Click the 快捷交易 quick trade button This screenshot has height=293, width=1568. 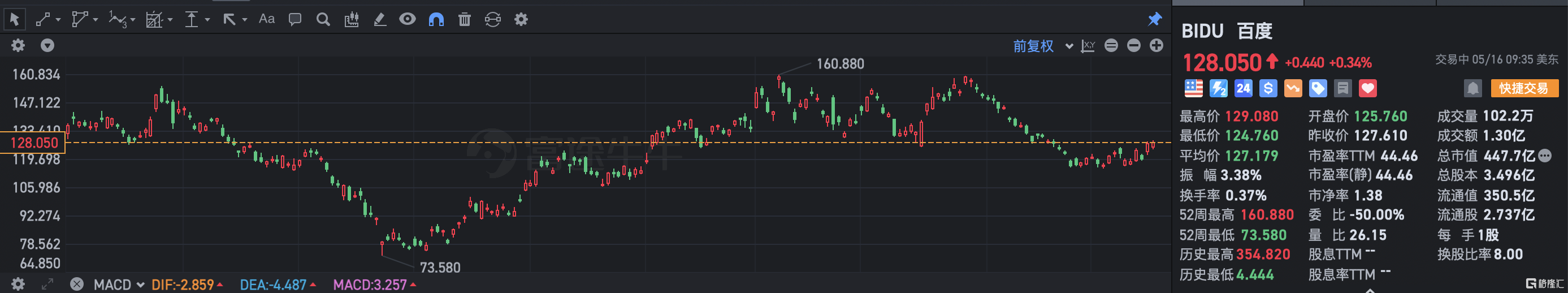pos(1524,88)
